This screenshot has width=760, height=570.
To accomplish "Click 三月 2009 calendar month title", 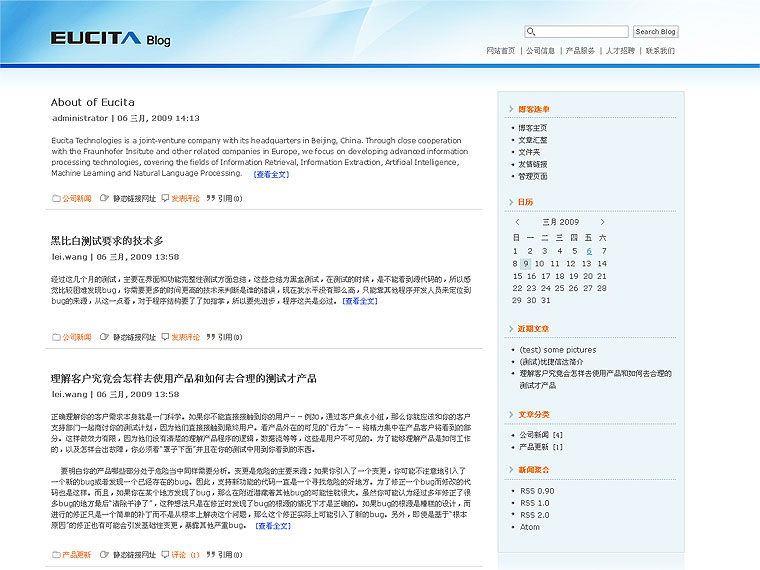I will coord(560,222).
